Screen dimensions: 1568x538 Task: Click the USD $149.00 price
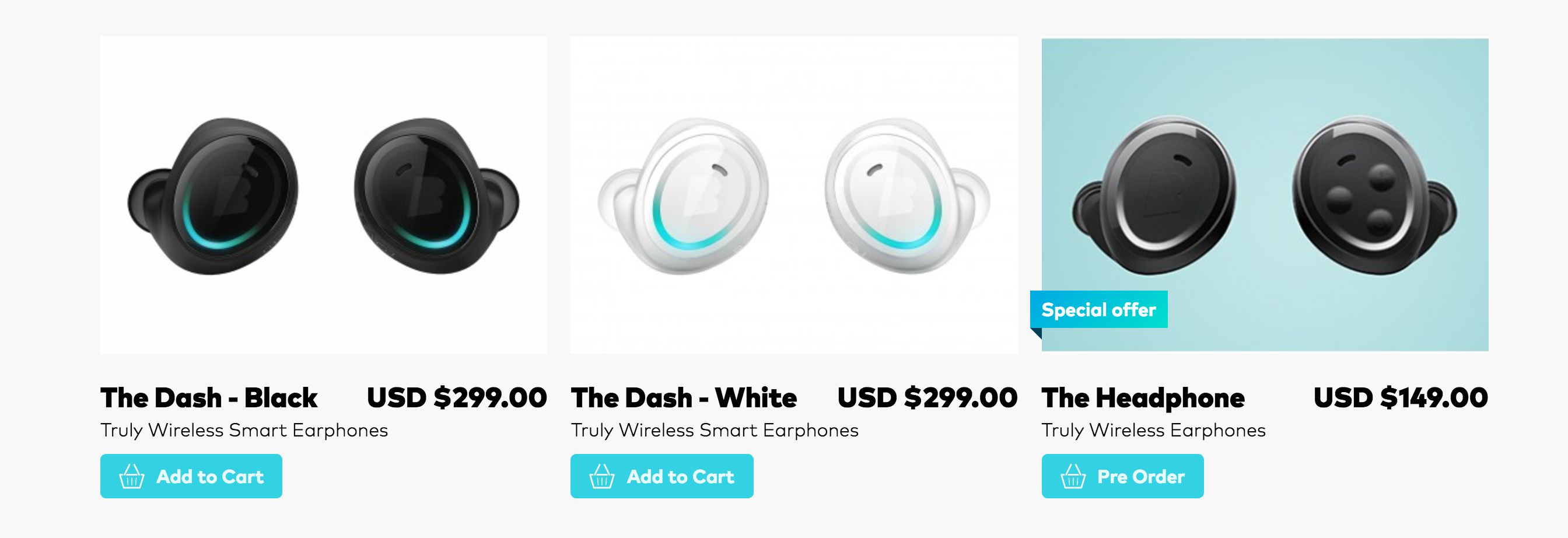1400,398
